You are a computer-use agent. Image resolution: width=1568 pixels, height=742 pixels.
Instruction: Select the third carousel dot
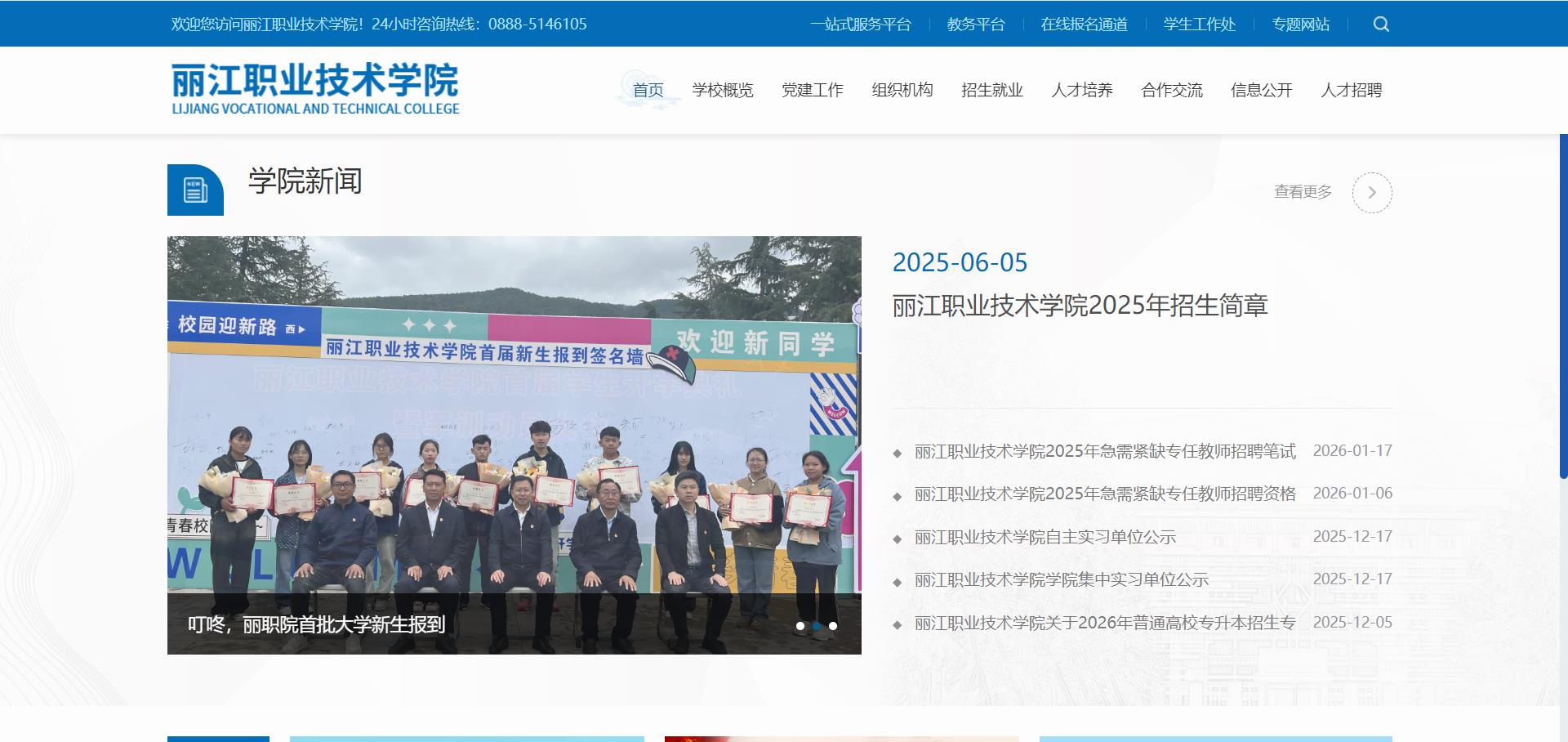[x=834, y=625]
